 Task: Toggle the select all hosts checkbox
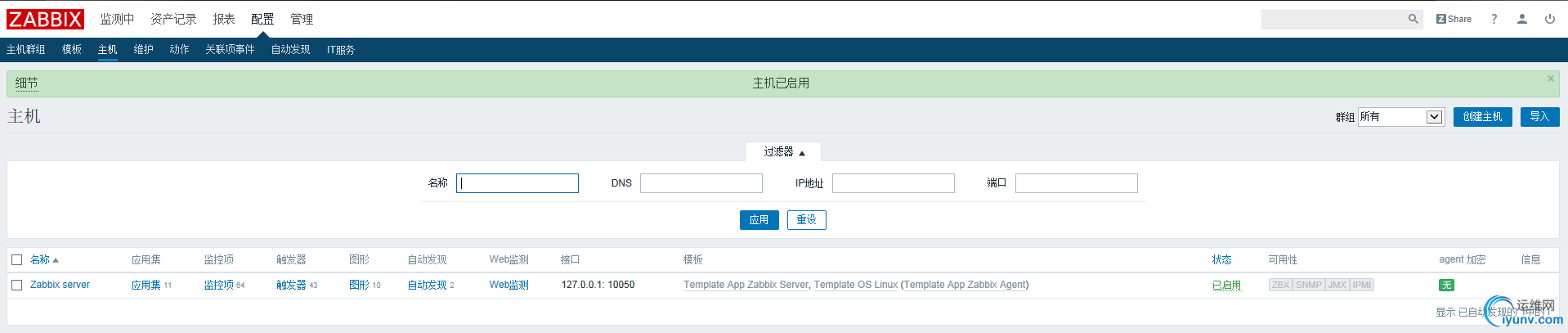pos(16,260)
